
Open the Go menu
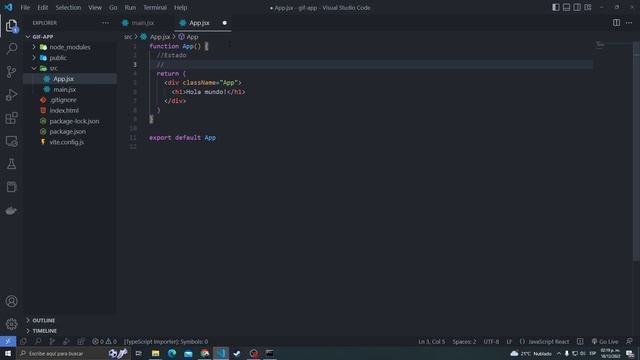[113, 7]
